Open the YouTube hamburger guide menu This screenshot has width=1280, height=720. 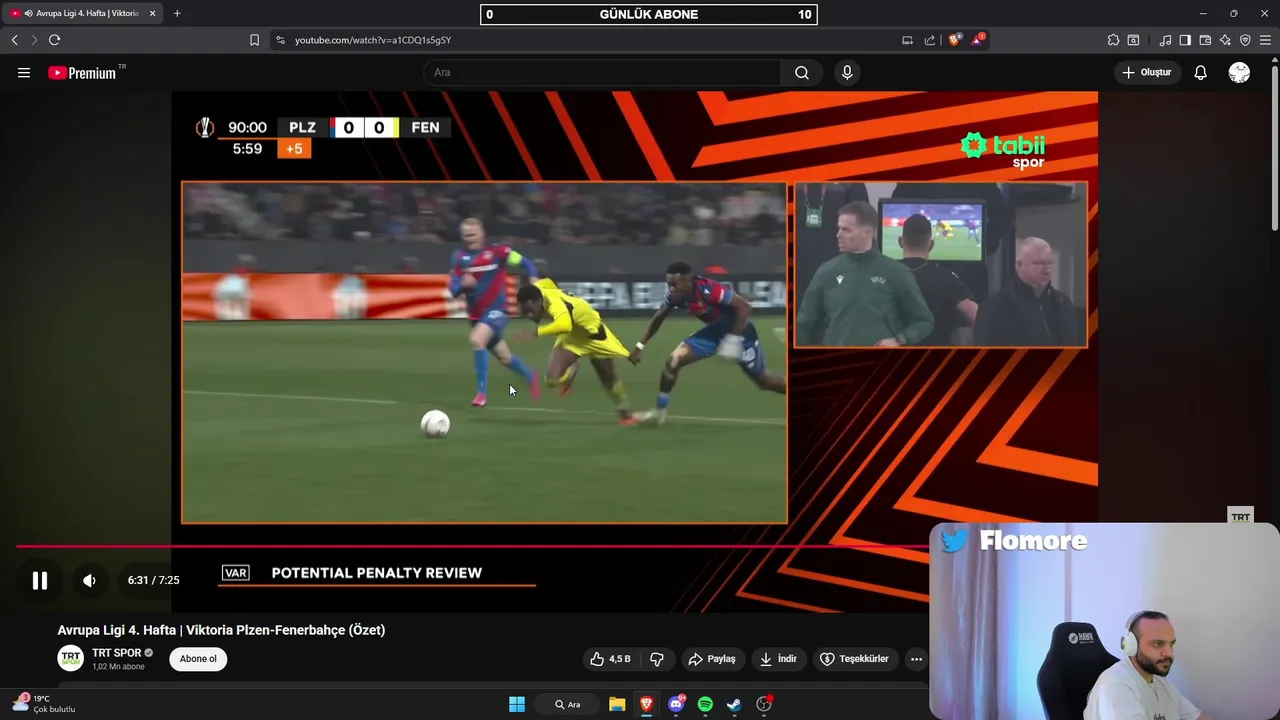(x=24, y=72)
